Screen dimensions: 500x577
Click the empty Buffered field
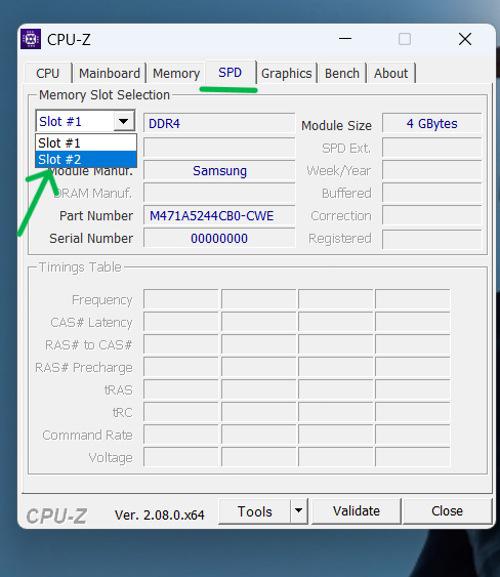coord(432,193)
